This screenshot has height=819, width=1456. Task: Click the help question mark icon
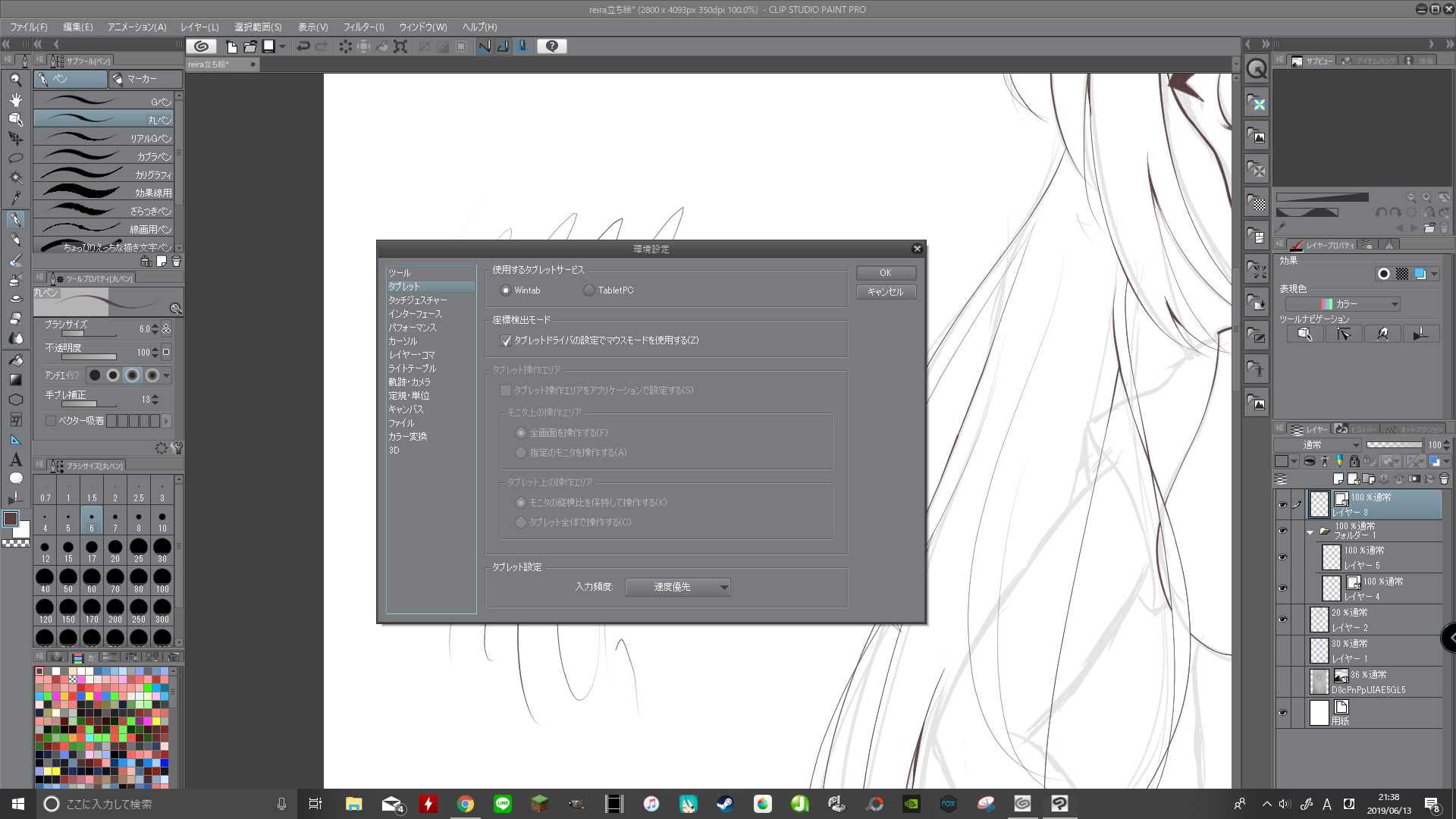(x=552, y=46)
